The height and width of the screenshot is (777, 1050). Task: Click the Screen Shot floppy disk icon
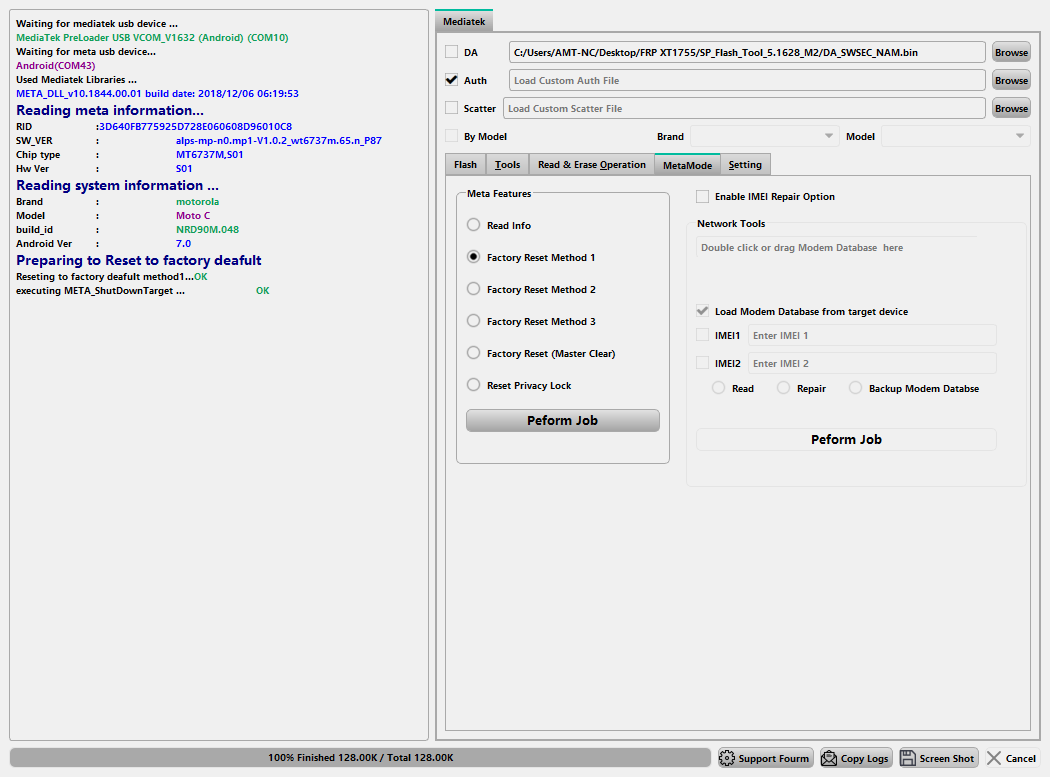[908, 758]
